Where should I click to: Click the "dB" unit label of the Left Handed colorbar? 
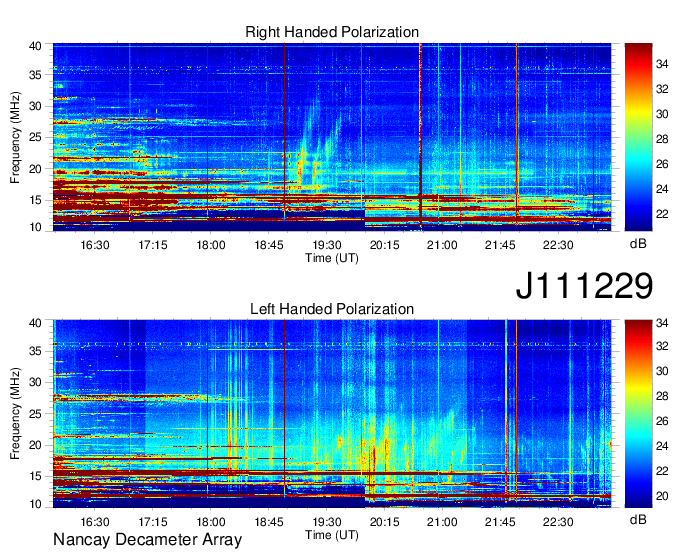[x=638, y=519]
